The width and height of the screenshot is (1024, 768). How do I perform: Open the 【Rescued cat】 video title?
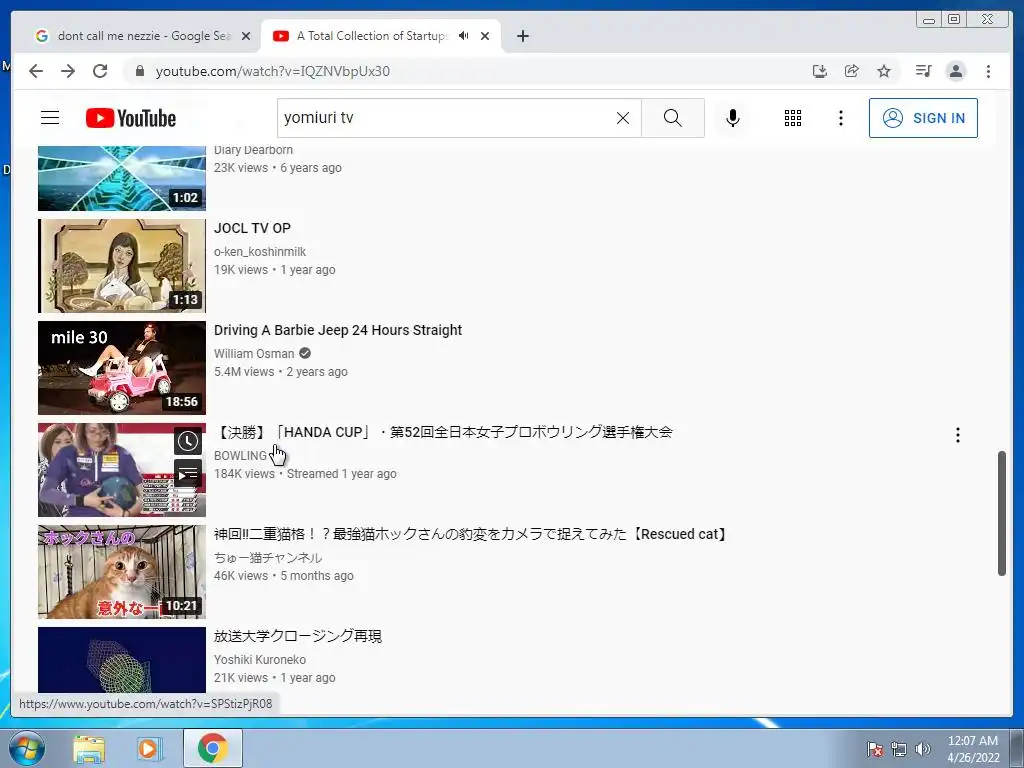tap(472, 534)
